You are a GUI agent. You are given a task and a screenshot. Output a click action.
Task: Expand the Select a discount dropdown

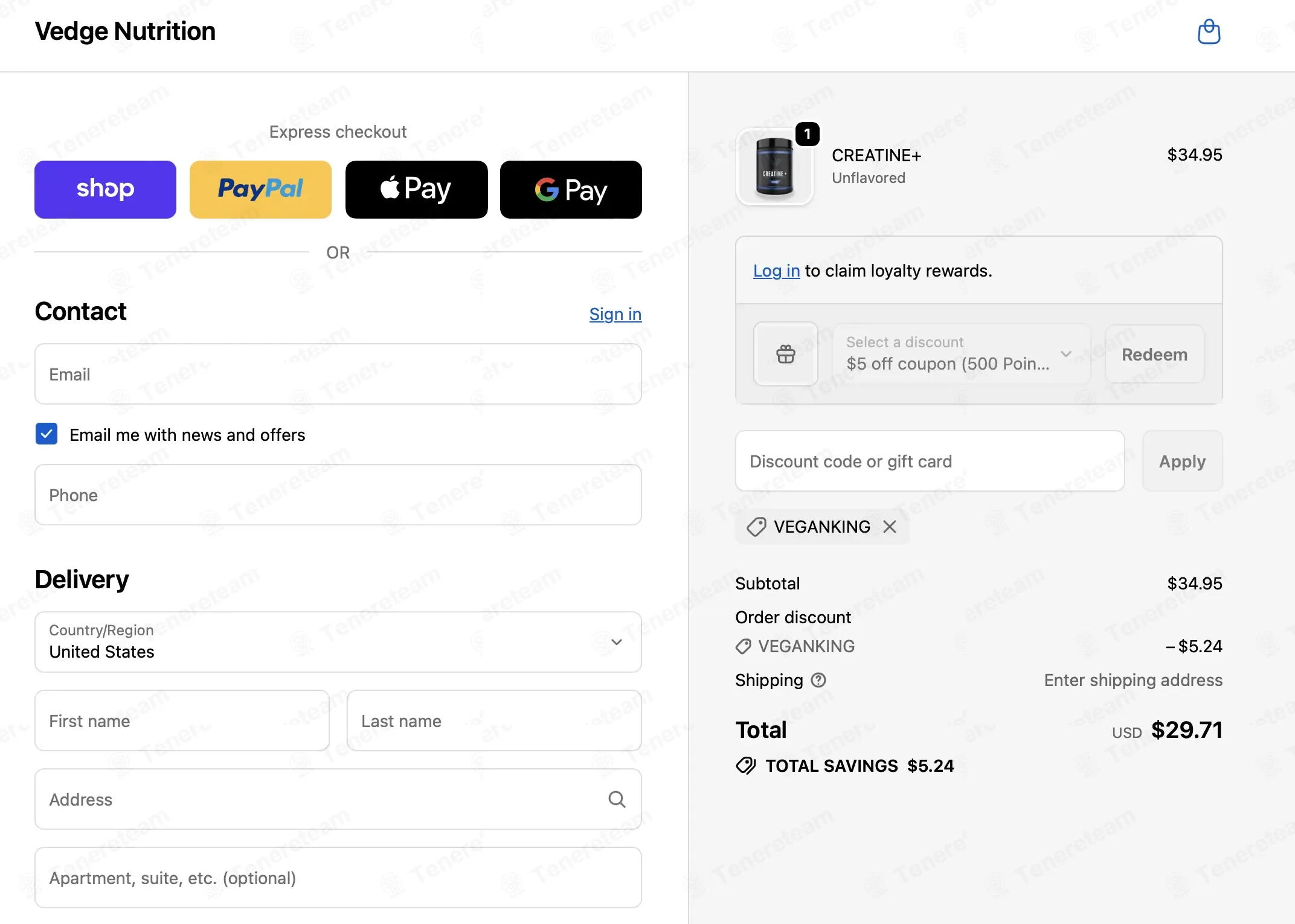pyautogui.click(x=962, y=354)
